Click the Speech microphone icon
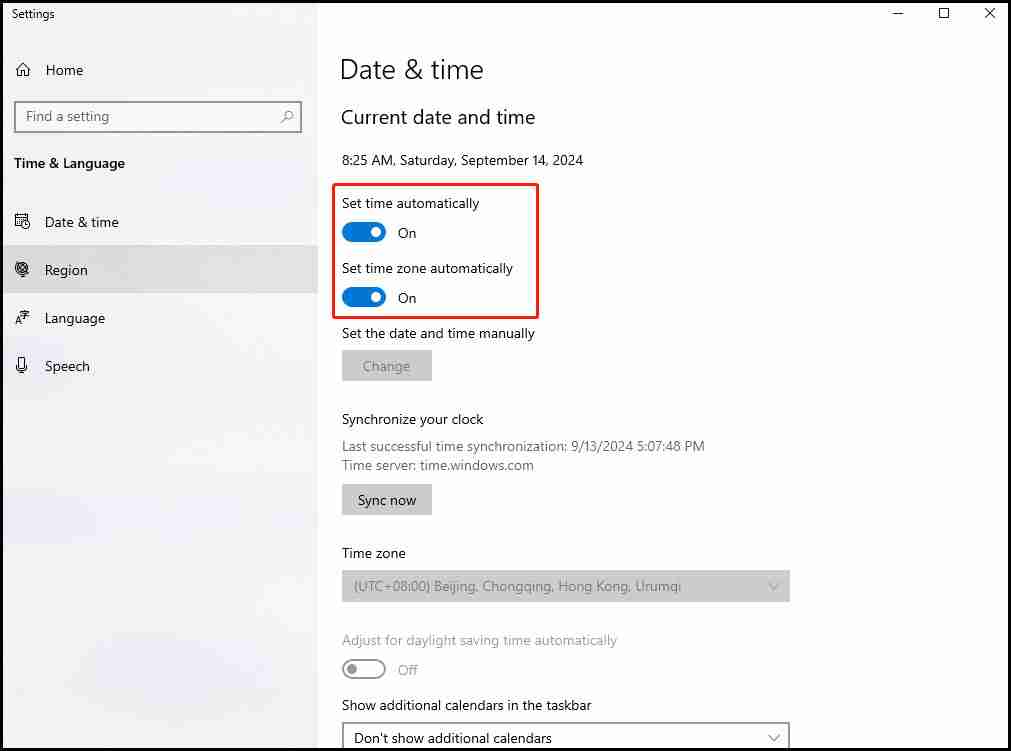Screen dimensions: 1011x751 pos(22,366)
